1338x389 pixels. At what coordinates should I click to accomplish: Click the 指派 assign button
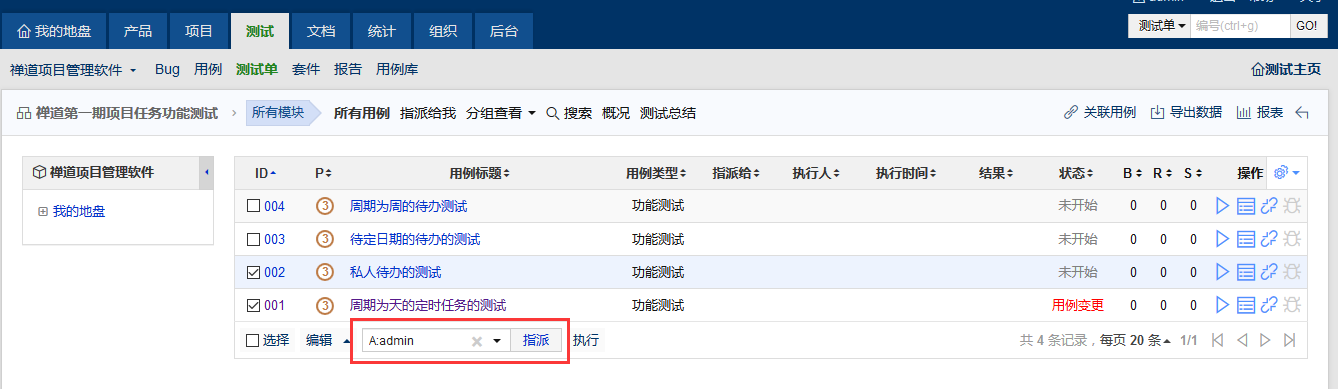536,340
